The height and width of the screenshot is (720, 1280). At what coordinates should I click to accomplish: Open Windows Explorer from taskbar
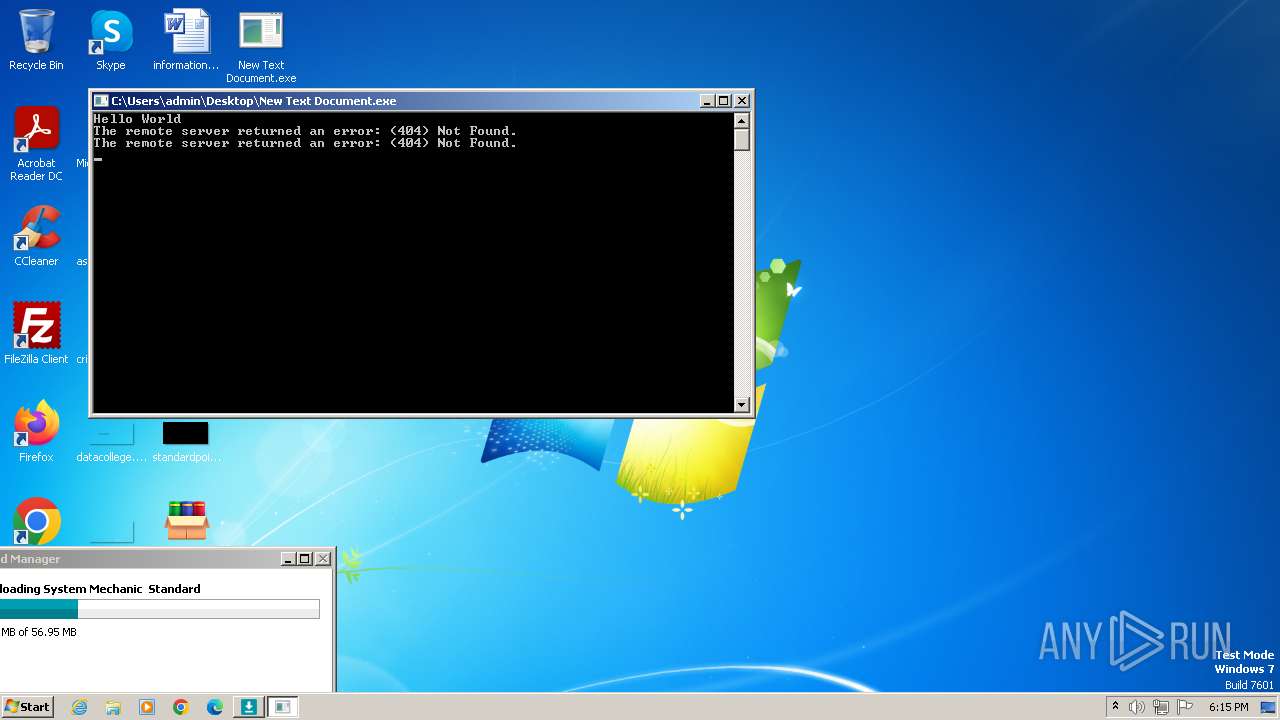tap(113, 707)
